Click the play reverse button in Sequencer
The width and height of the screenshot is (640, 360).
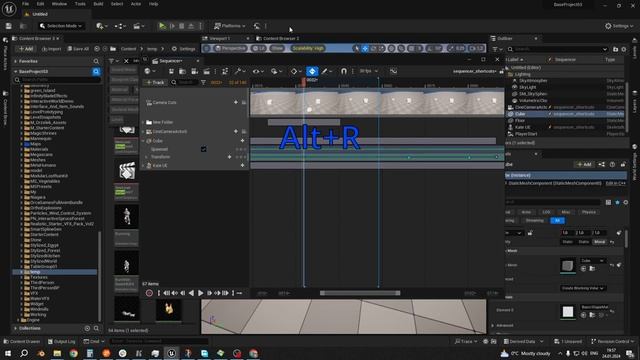pos(191,293)
